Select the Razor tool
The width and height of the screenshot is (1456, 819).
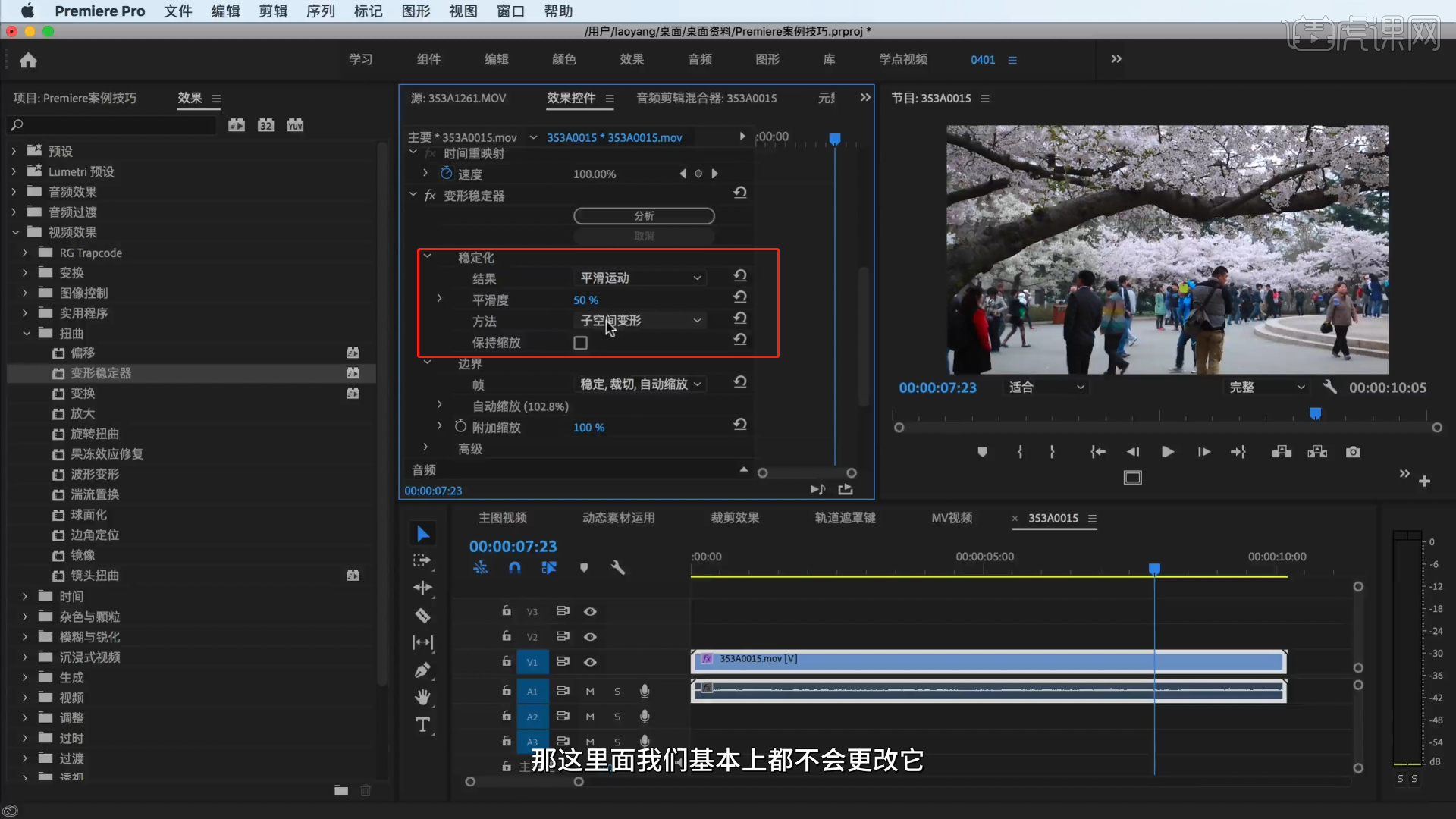[x=422, y=615]
